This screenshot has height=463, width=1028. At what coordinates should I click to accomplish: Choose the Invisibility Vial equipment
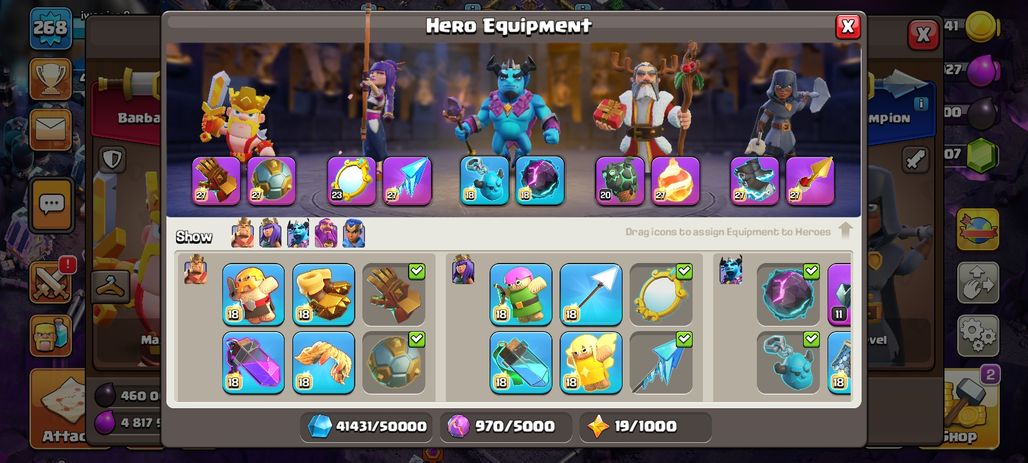click(x=521, y=362)
